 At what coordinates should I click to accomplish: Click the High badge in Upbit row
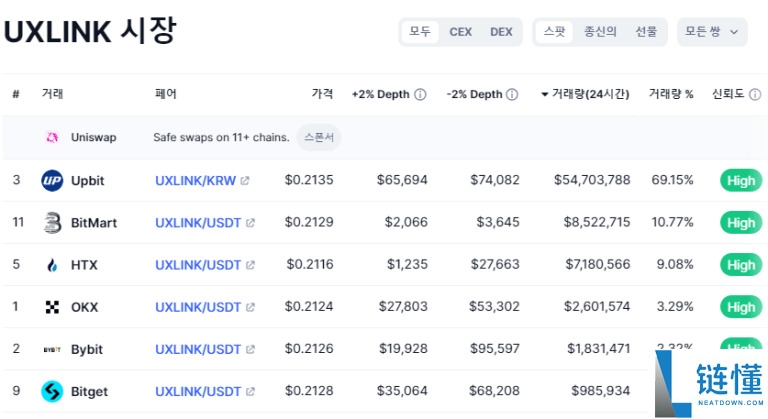coord(741,181)
